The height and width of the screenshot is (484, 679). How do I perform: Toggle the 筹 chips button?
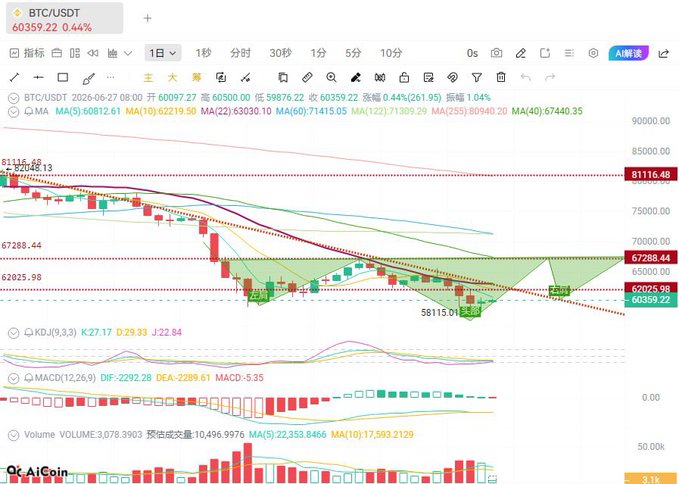click(x=197, y=77)
